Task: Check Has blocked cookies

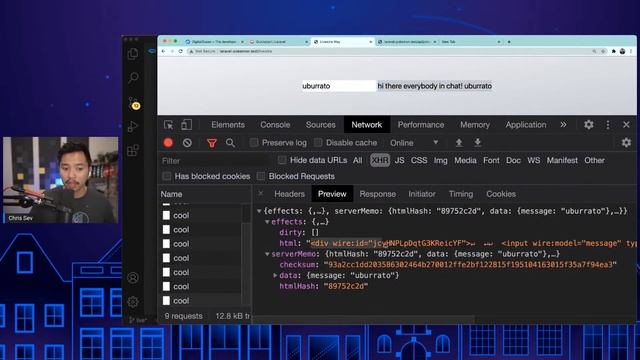Action: pos(167,176)
